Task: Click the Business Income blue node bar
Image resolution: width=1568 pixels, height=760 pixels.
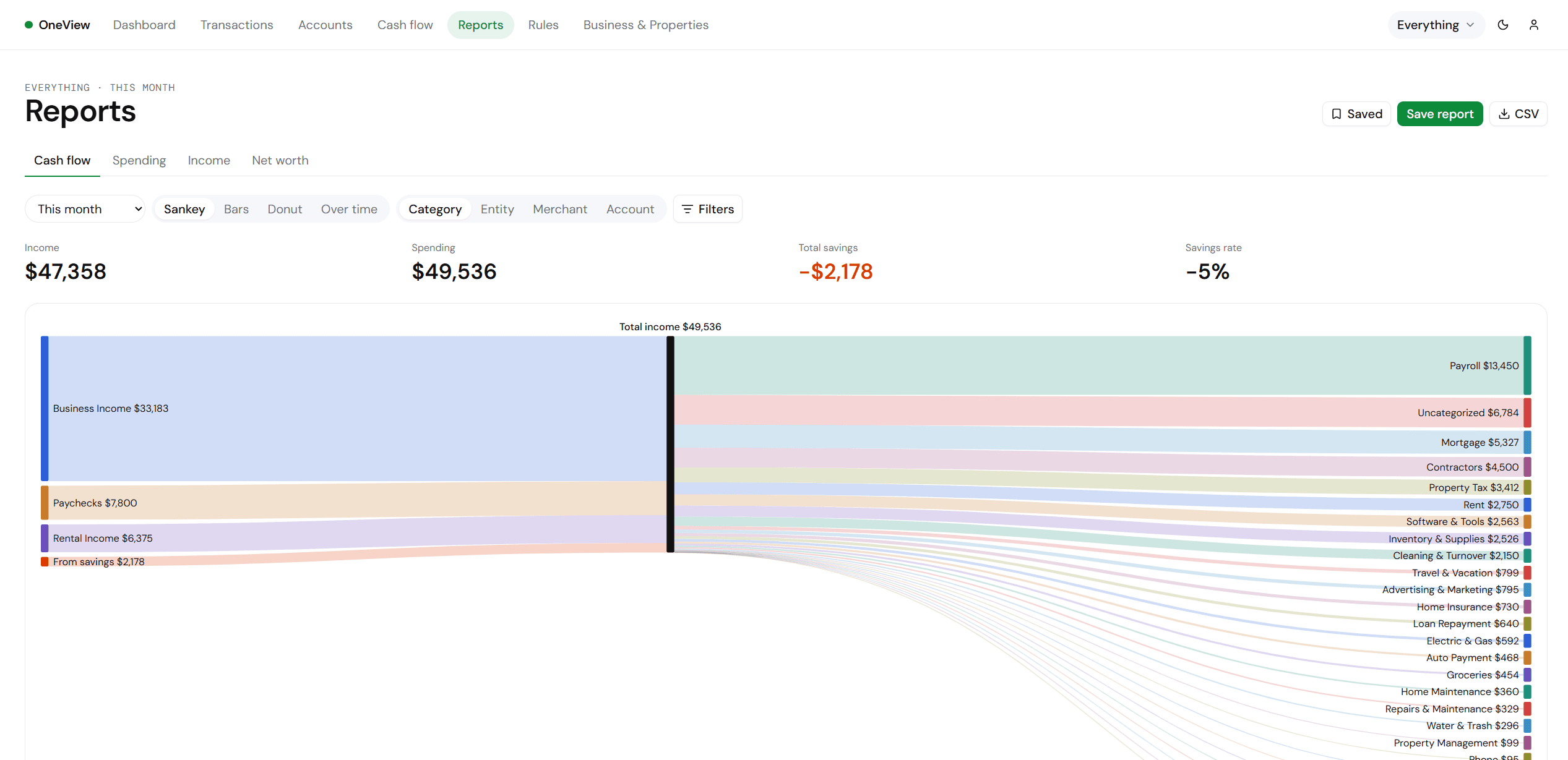Action: coord(45,408)
